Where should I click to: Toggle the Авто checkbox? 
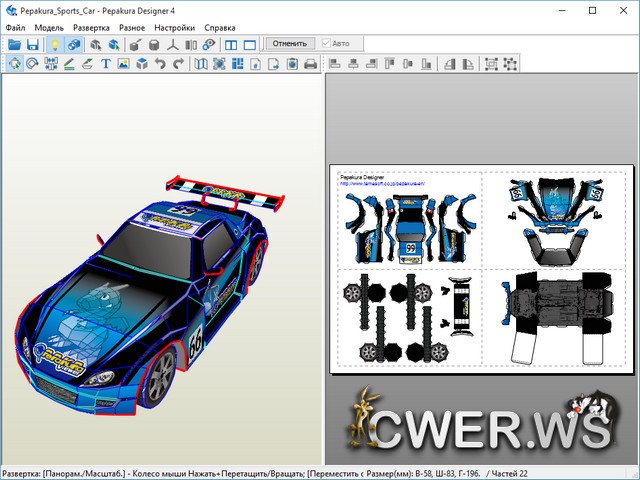pyautogui.click(x=327, y=44)
